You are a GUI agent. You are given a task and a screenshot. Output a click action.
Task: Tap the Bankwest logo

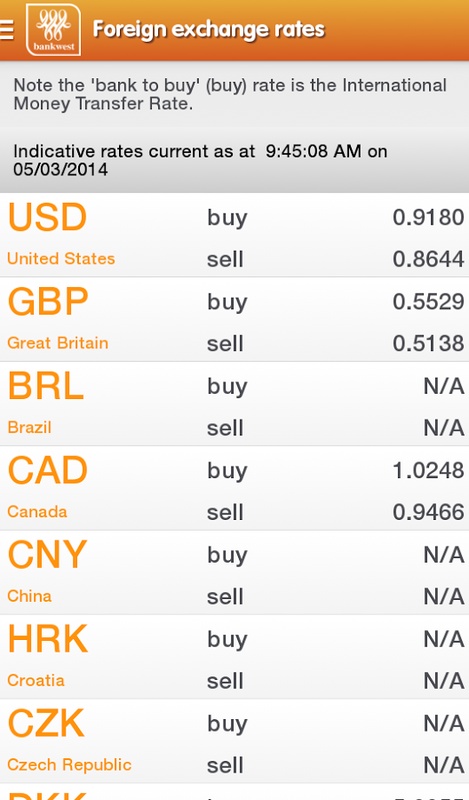(54, 30)
